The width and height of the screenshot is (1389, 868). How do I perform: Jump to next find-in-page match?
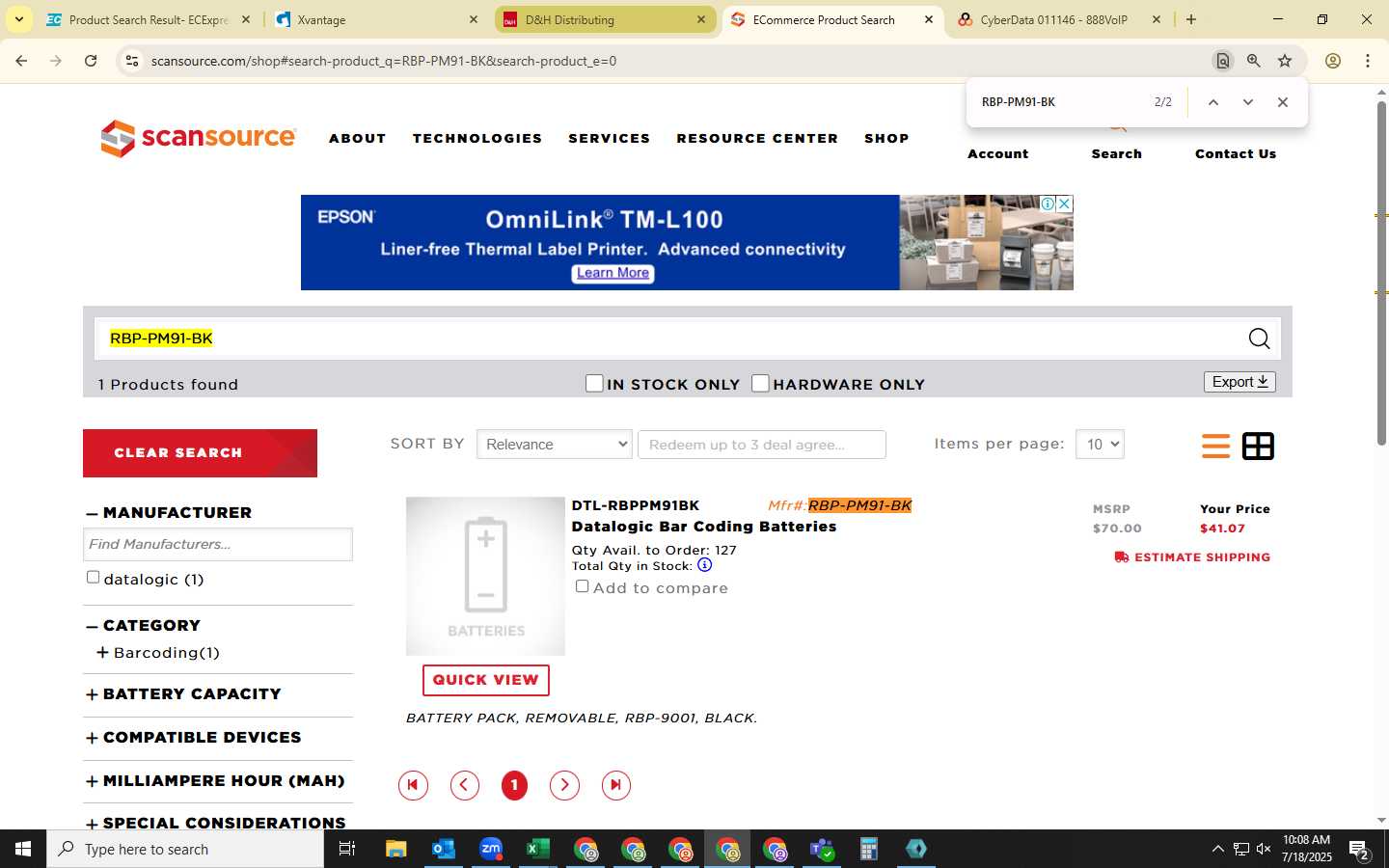coord(1247,102)
